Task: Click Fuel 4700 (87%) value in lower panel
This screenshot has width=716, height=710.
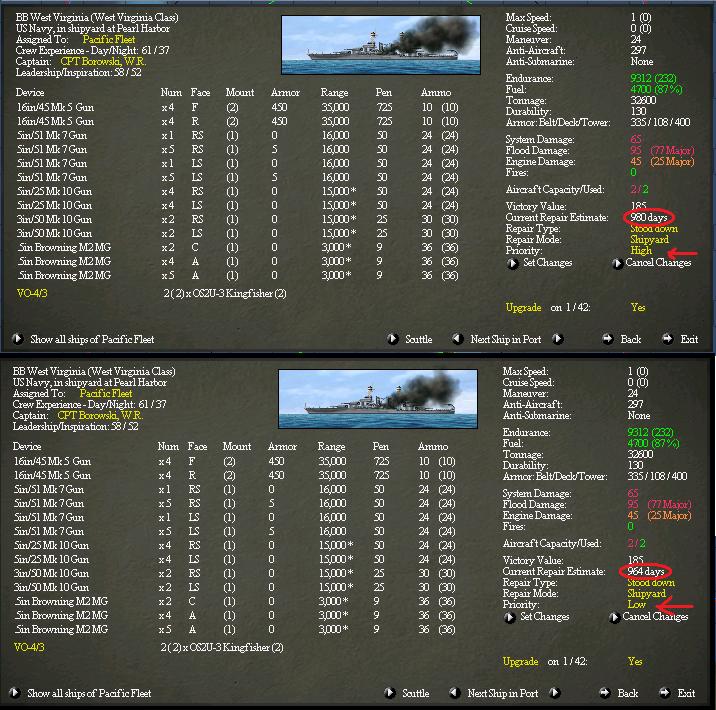Action: click(x=653, y=443)
